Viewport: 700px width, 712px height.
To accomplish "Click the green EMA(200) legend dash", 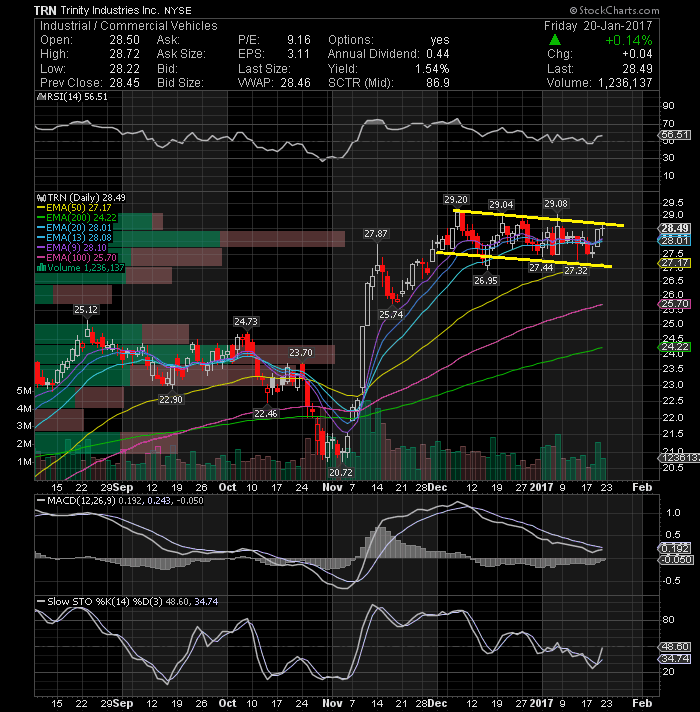I will click(41, 218).
